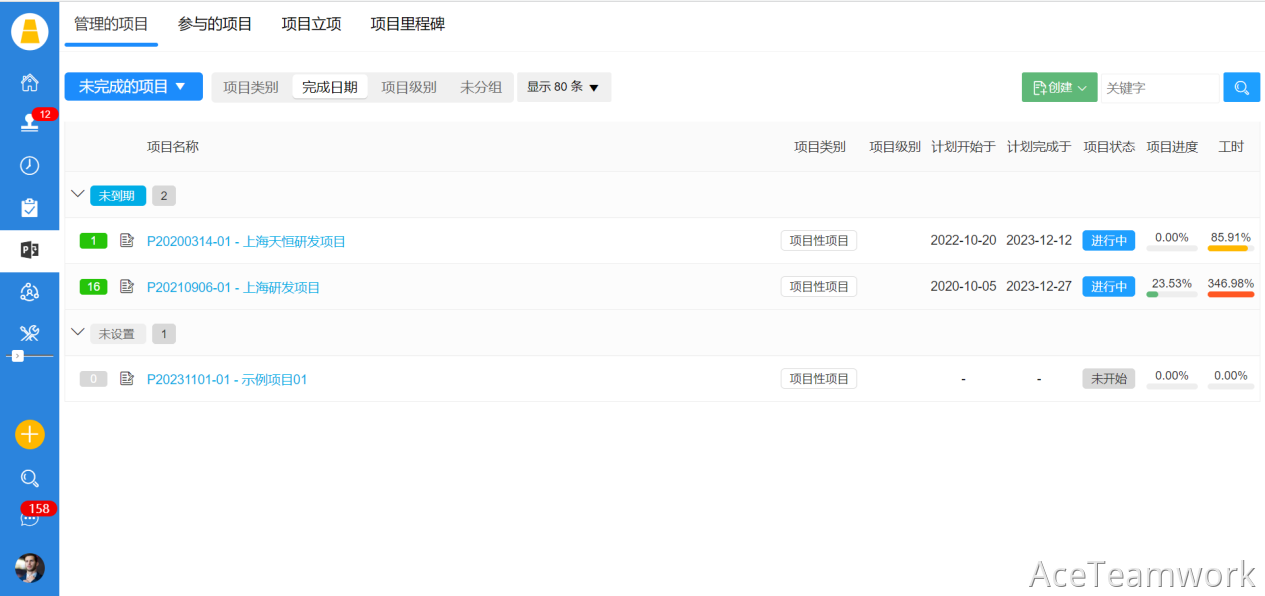
Task: Select the 未分组 grouping option
Action: tap(480, 88)
